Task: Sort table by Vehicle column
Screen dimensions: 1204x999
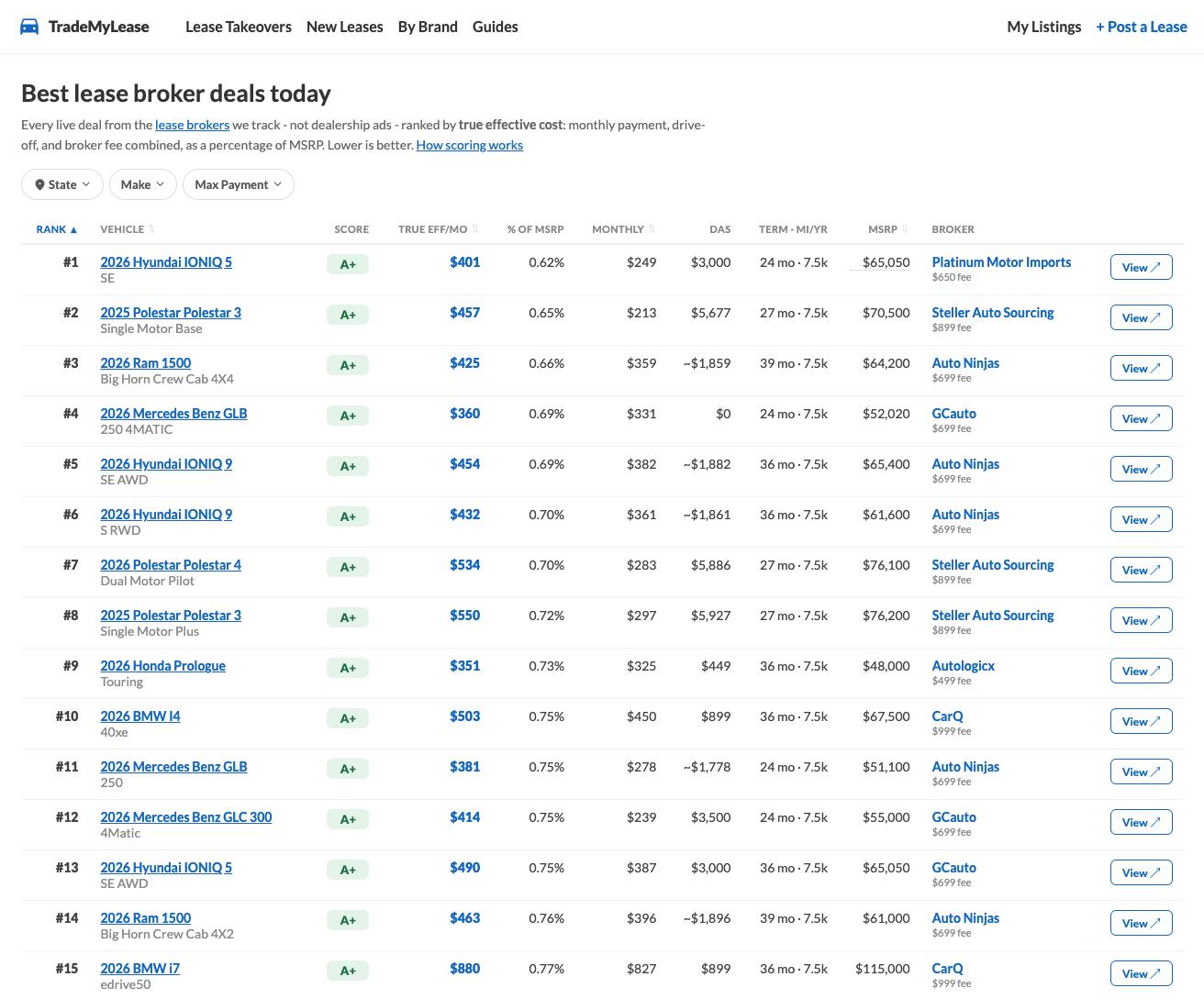Action: pyautogui.click(x=128, y=229)
